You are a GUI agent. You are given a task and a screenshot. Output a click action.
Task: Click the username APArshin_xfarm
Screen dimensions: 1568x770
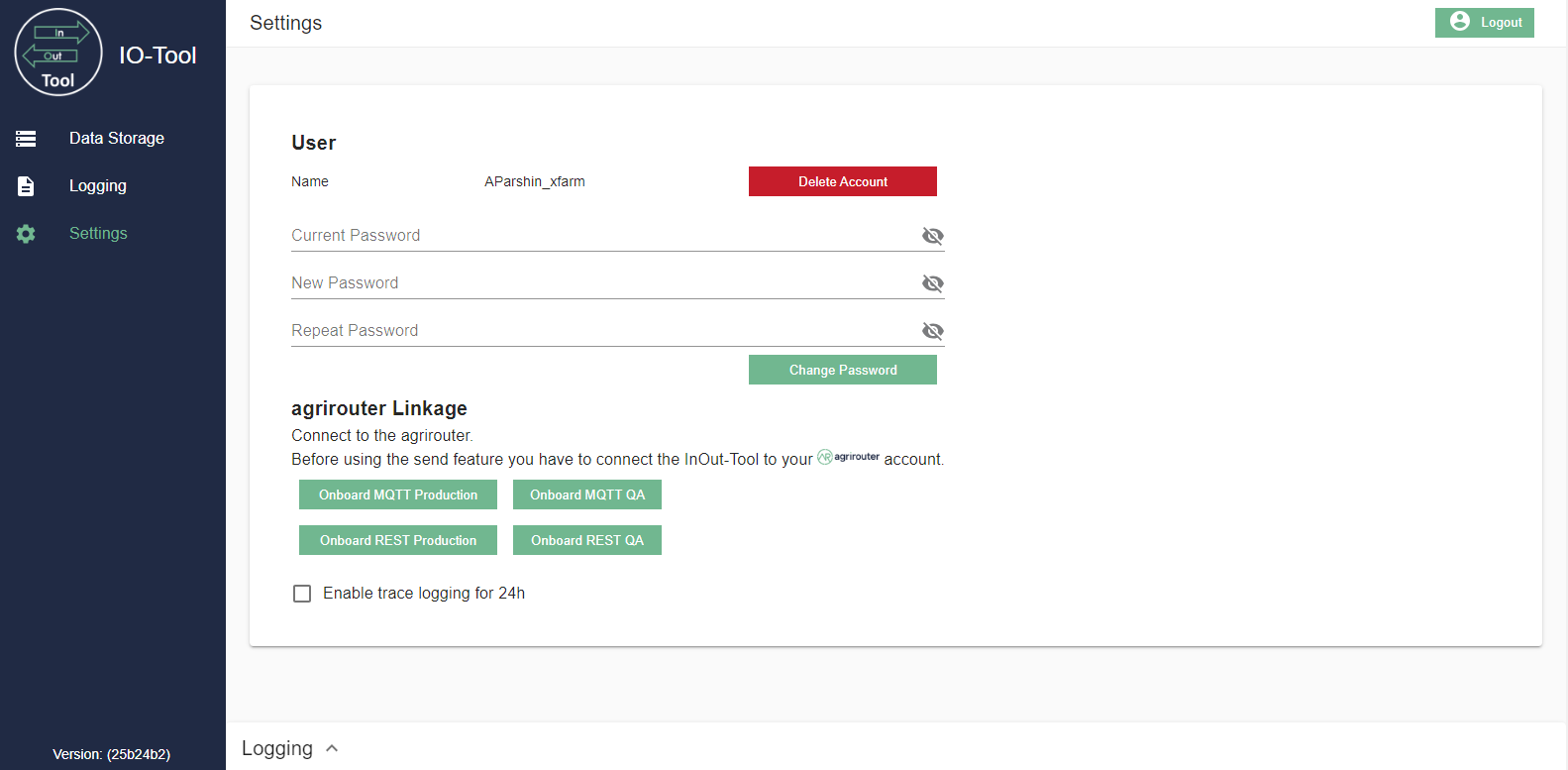coord(535,181)
